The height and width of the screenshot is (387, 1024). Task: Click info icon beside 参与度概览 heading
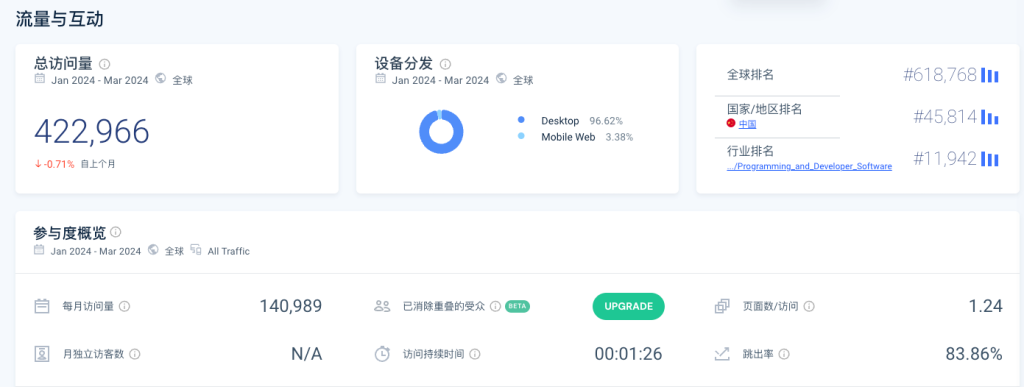(116, 232)
